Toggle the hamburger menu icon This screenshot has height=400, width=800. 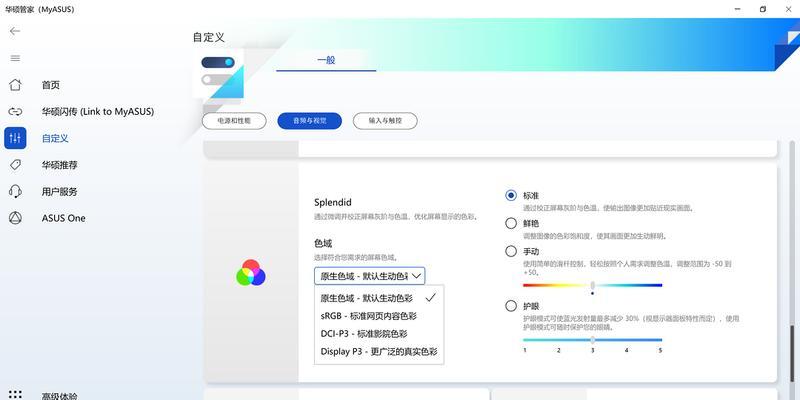[15, 58]
